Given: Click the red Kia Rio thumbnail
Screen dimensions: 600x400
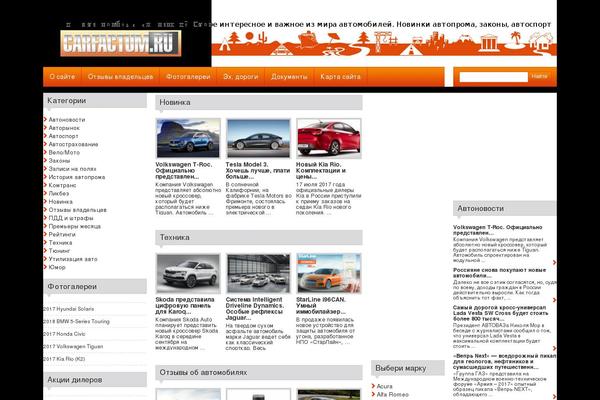Looking at the screenshot, I should tap(329, 138).
